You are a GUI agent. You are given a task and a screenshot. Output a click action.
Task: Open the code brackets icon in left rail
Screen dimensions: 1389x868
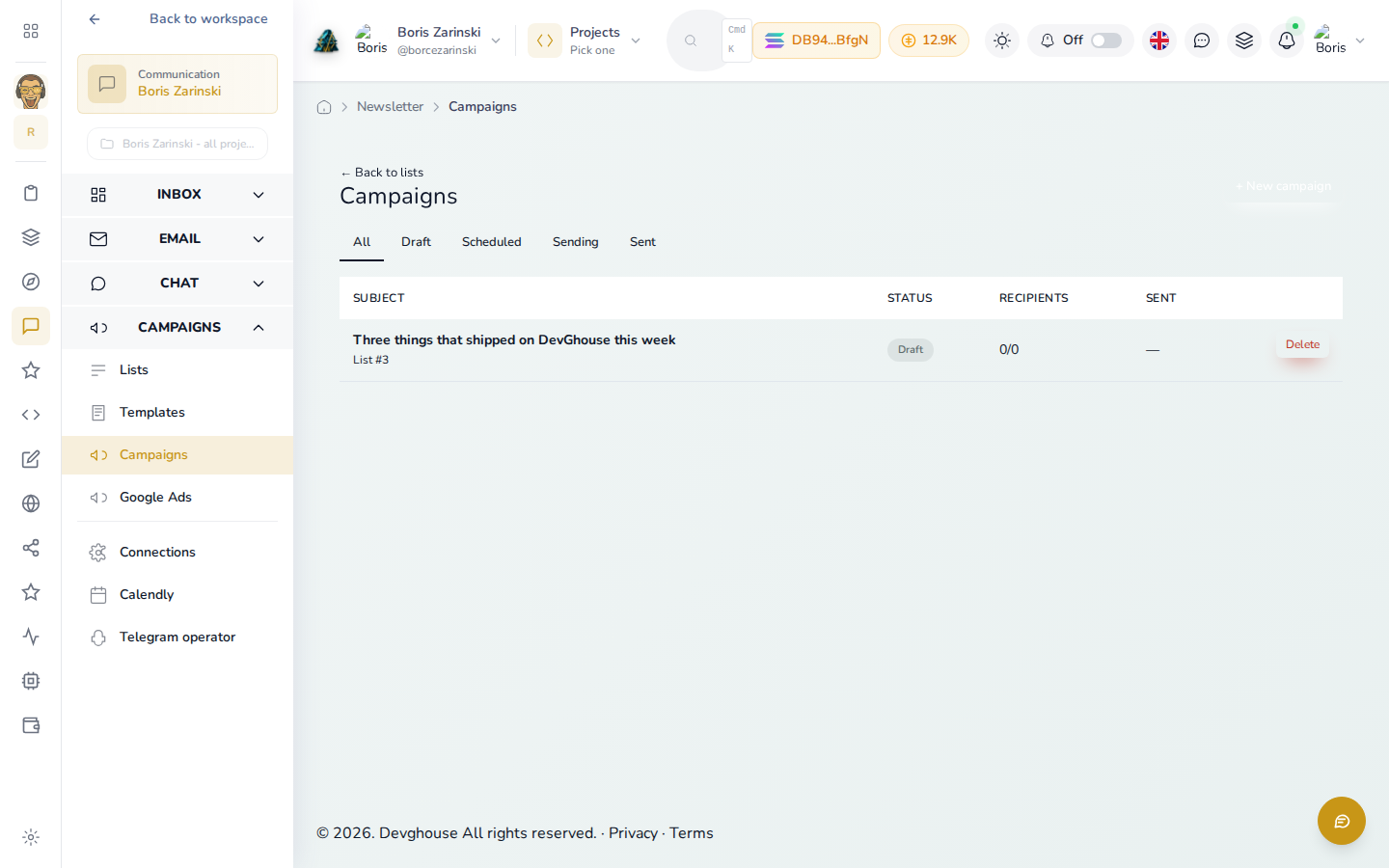click(x=31, y=415)
